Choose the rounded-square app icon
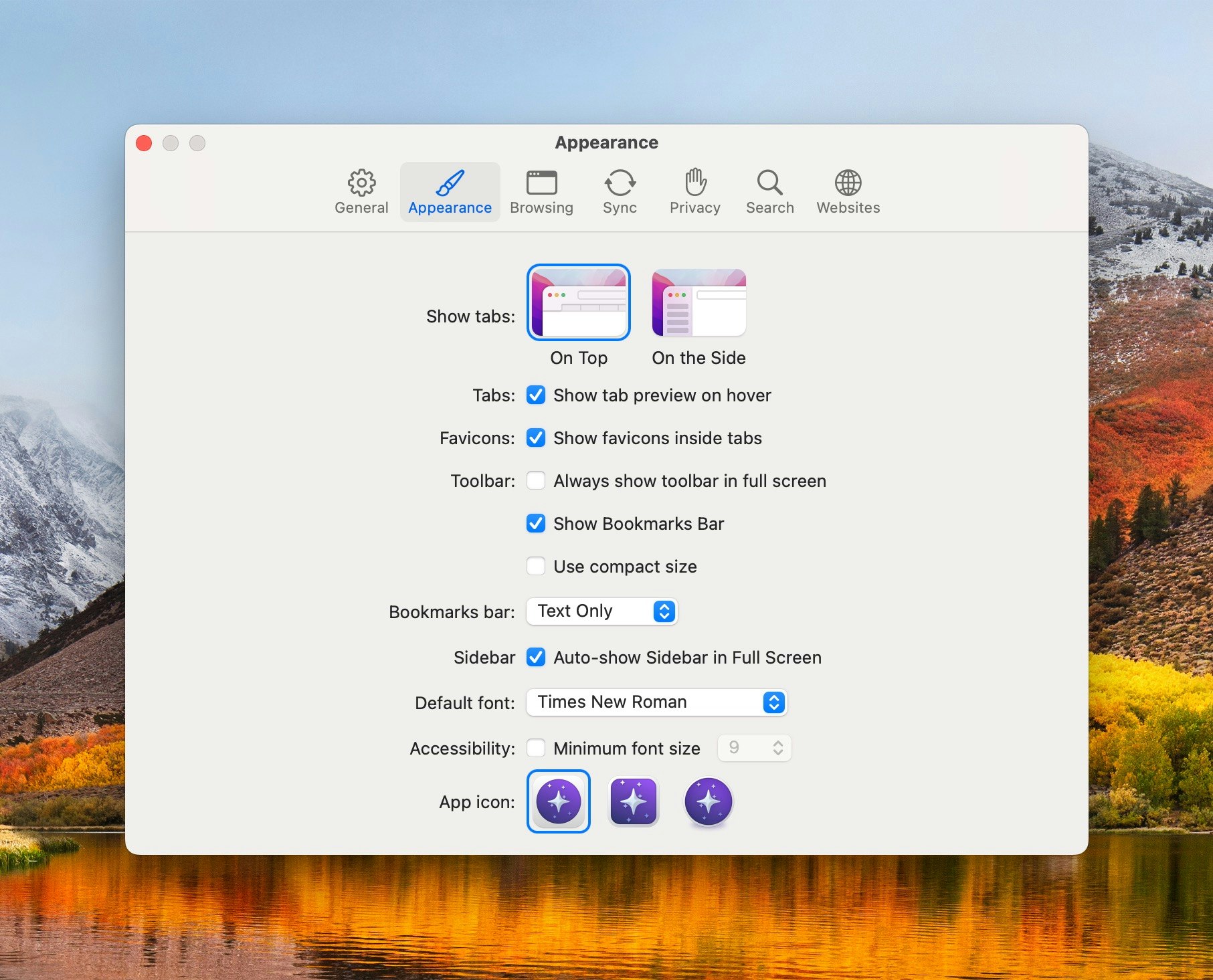Viewport: 1213px width, 980px height. [x=634, y=801]
